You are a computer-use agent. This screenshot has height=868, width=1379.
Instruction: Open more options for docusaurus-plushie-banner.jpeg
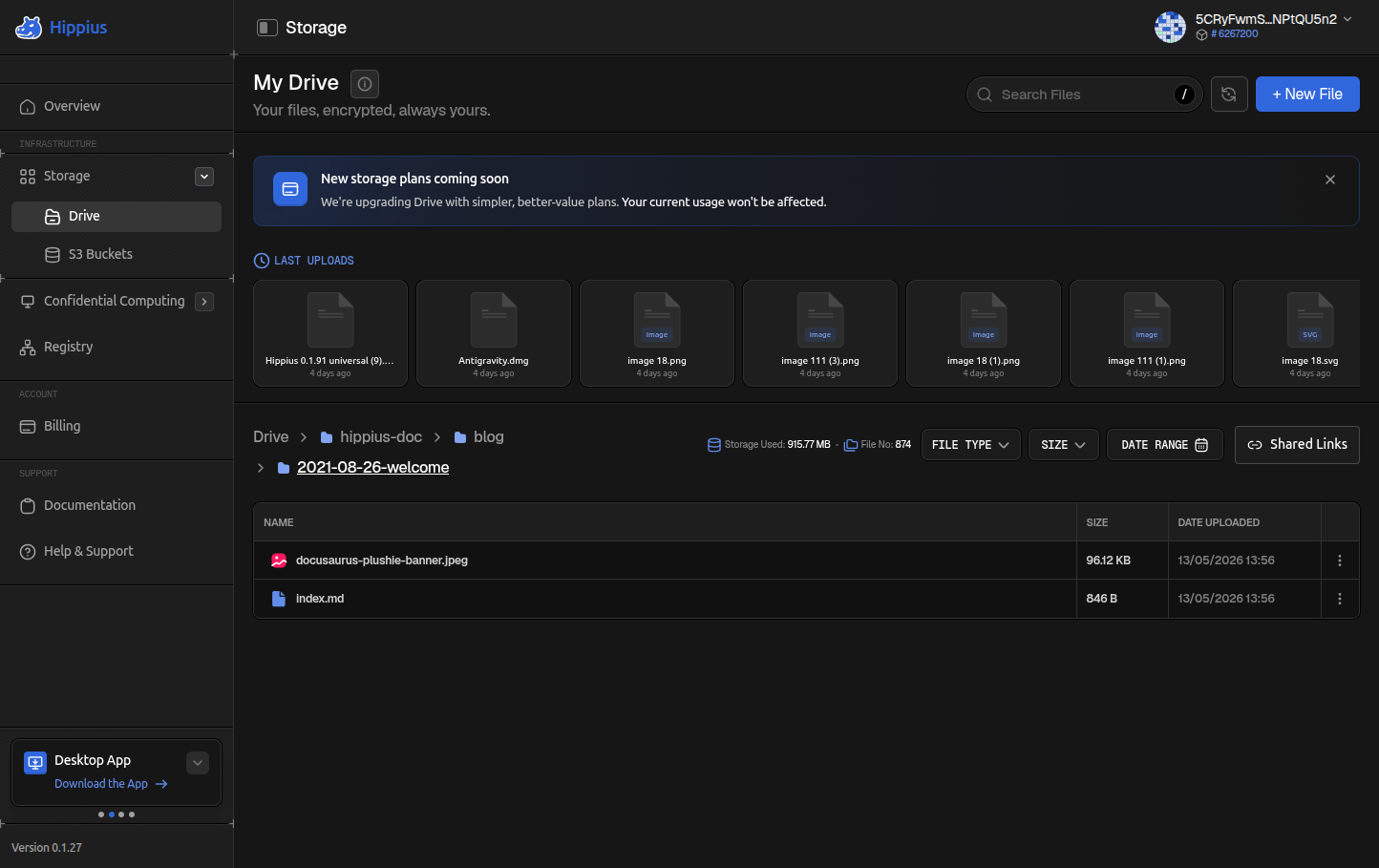1340,561
